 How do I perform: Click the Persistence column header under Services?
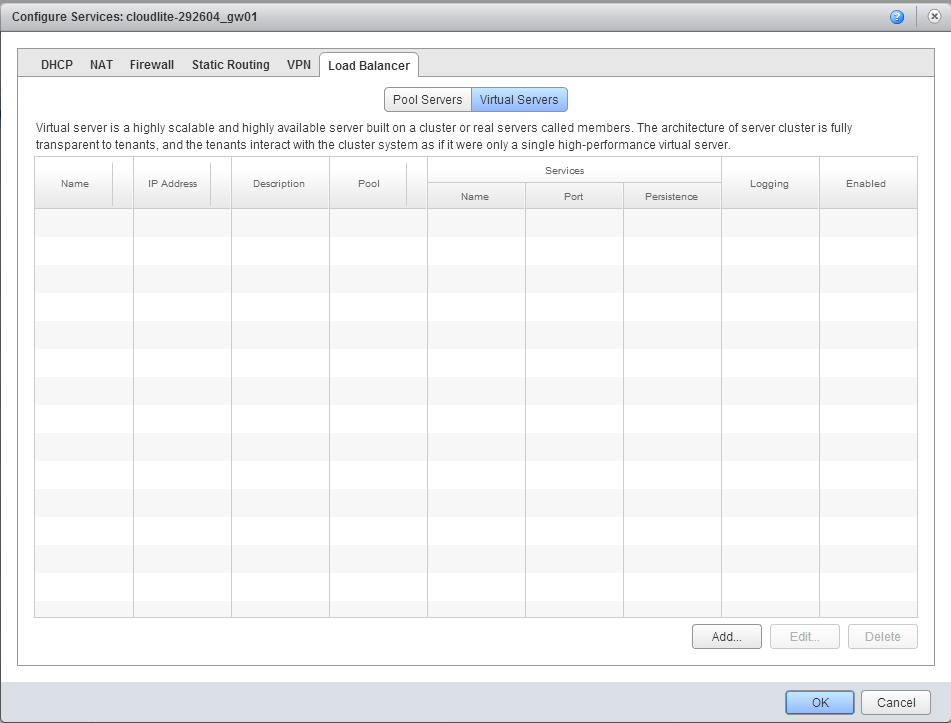coord(671,196)
